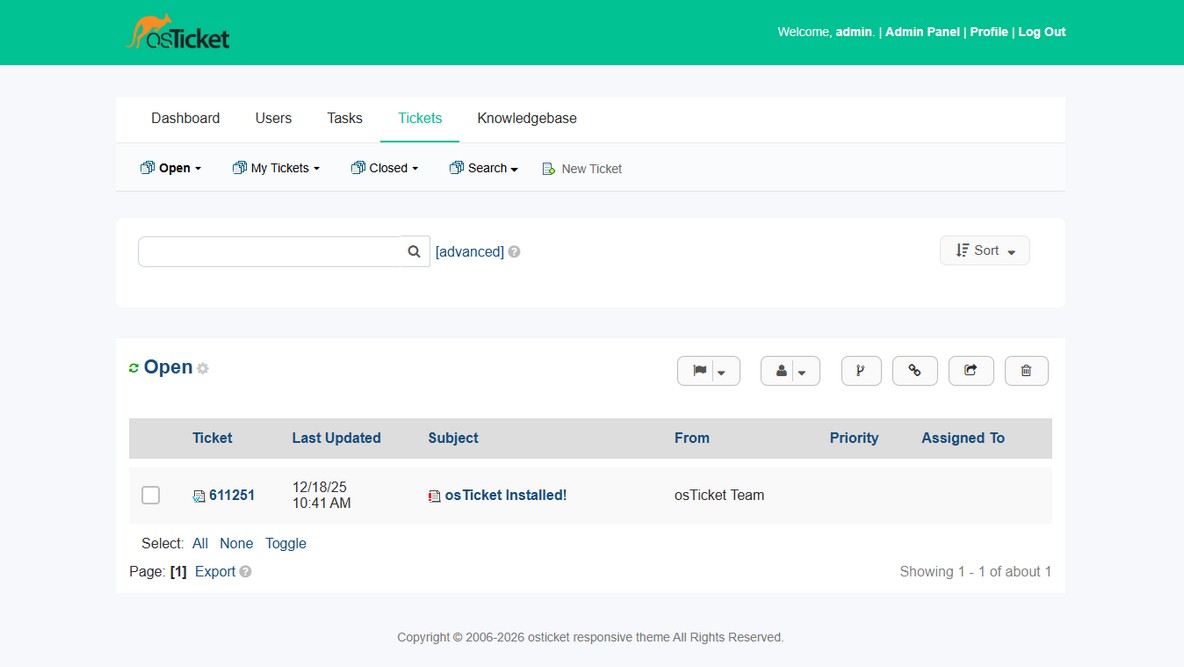This screenshot has width=1184, height=667.
Task: Switch to the Dashboard tab
Action: click(185, 118)
